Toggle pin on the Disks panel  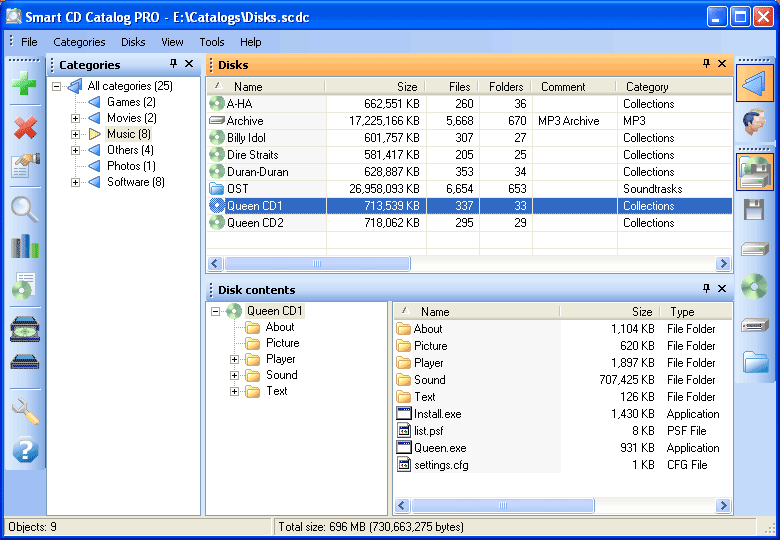(x=705, y=64)
